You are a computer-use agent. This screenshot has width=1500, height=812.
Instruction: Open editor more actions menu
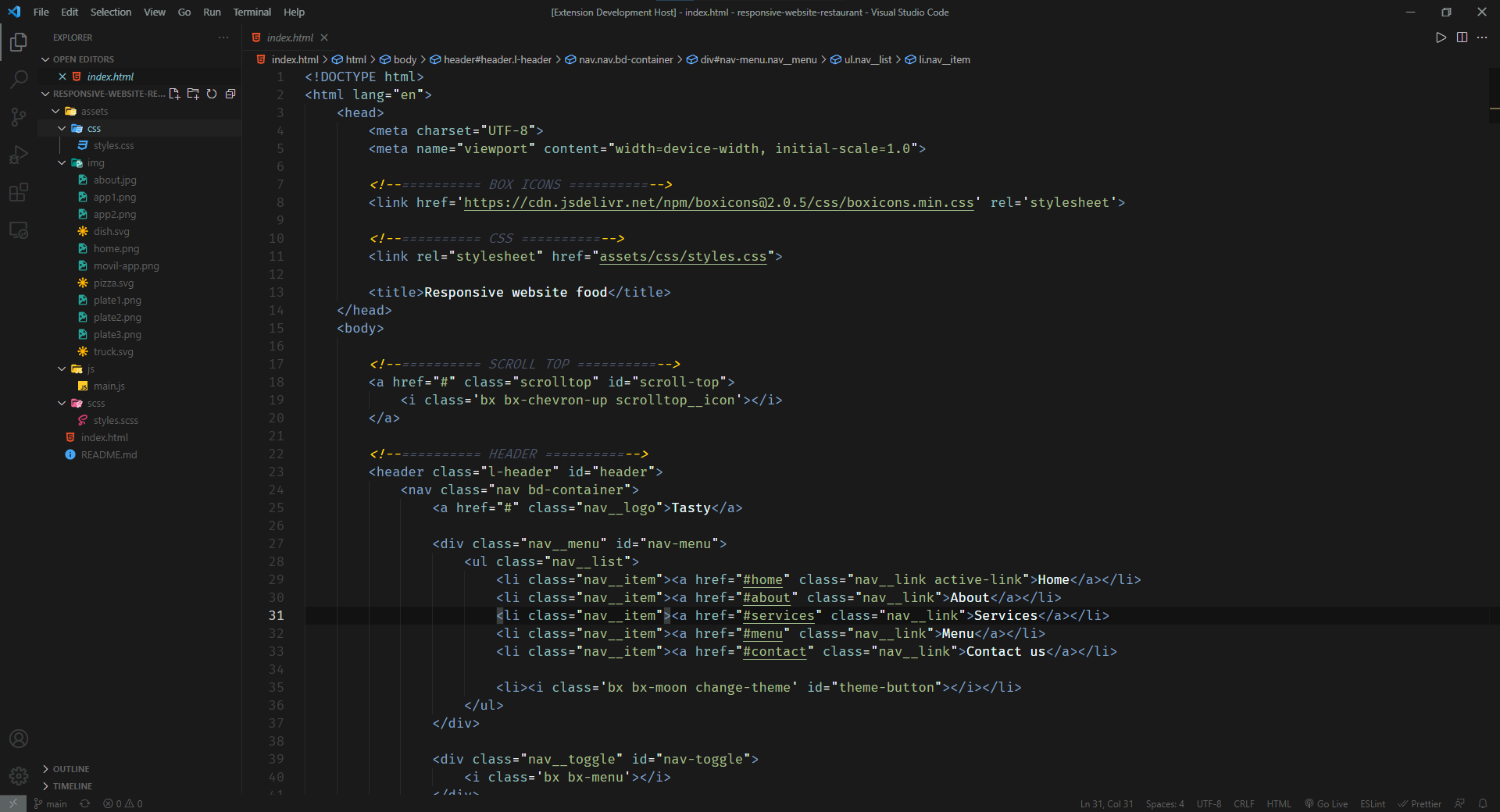(1482, 37)
